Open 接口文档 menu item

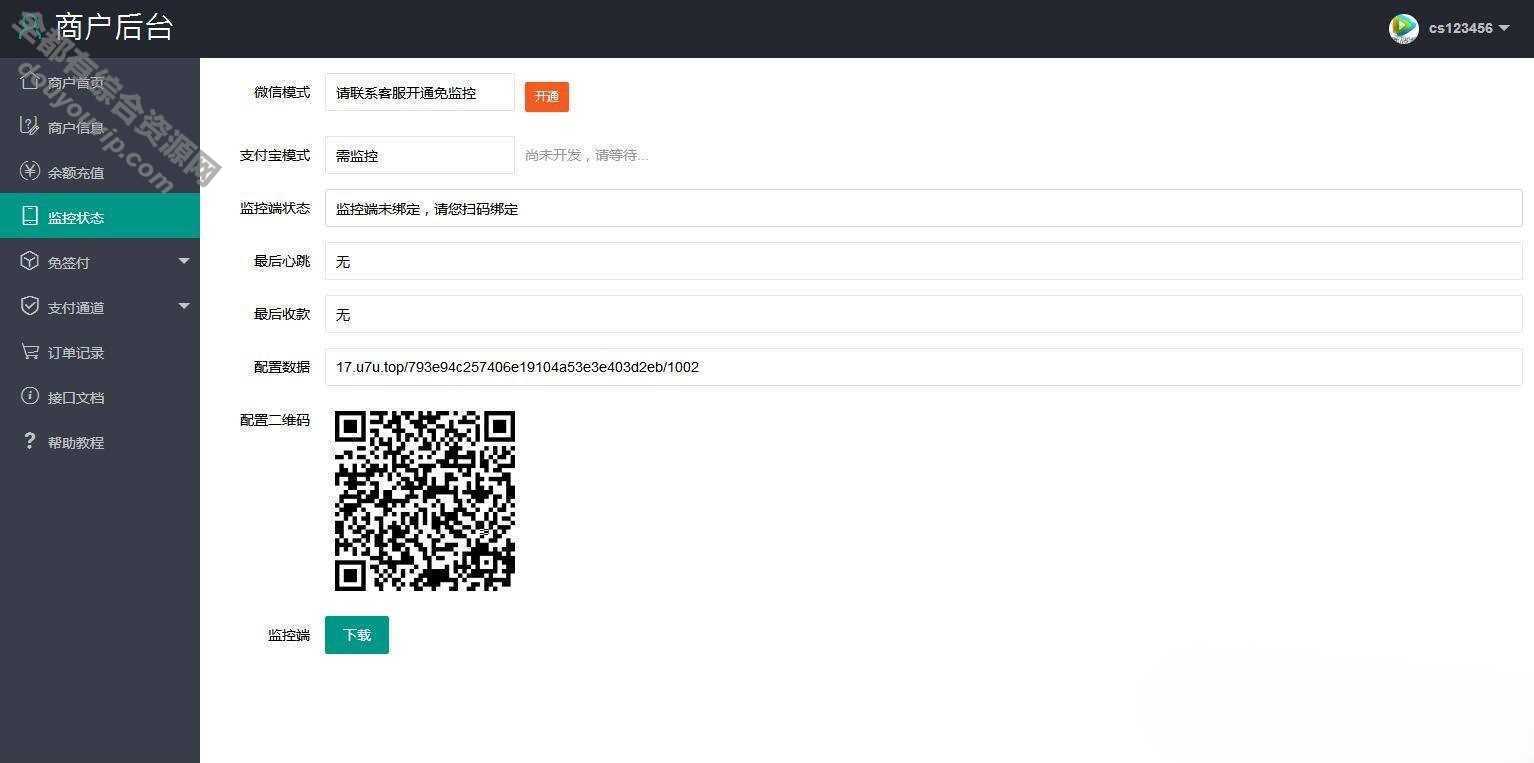click(100, 397)
